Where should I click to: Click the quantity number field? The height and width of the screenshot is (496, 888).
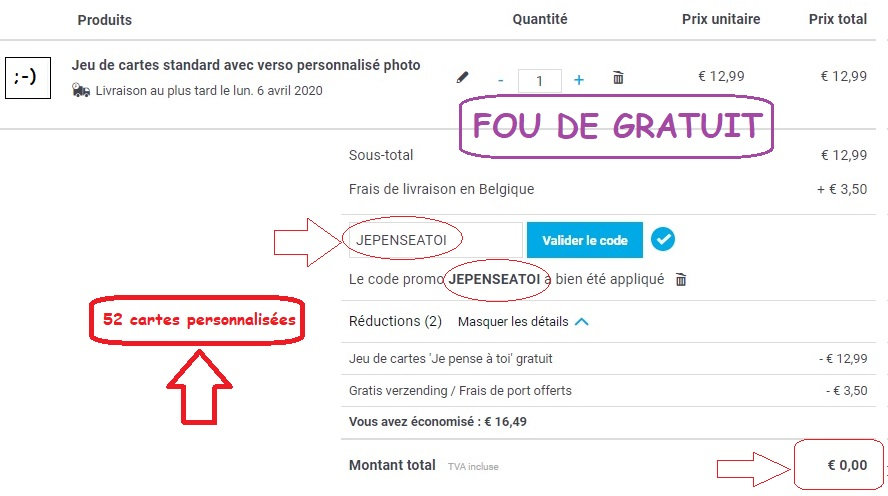click(540, 81)
